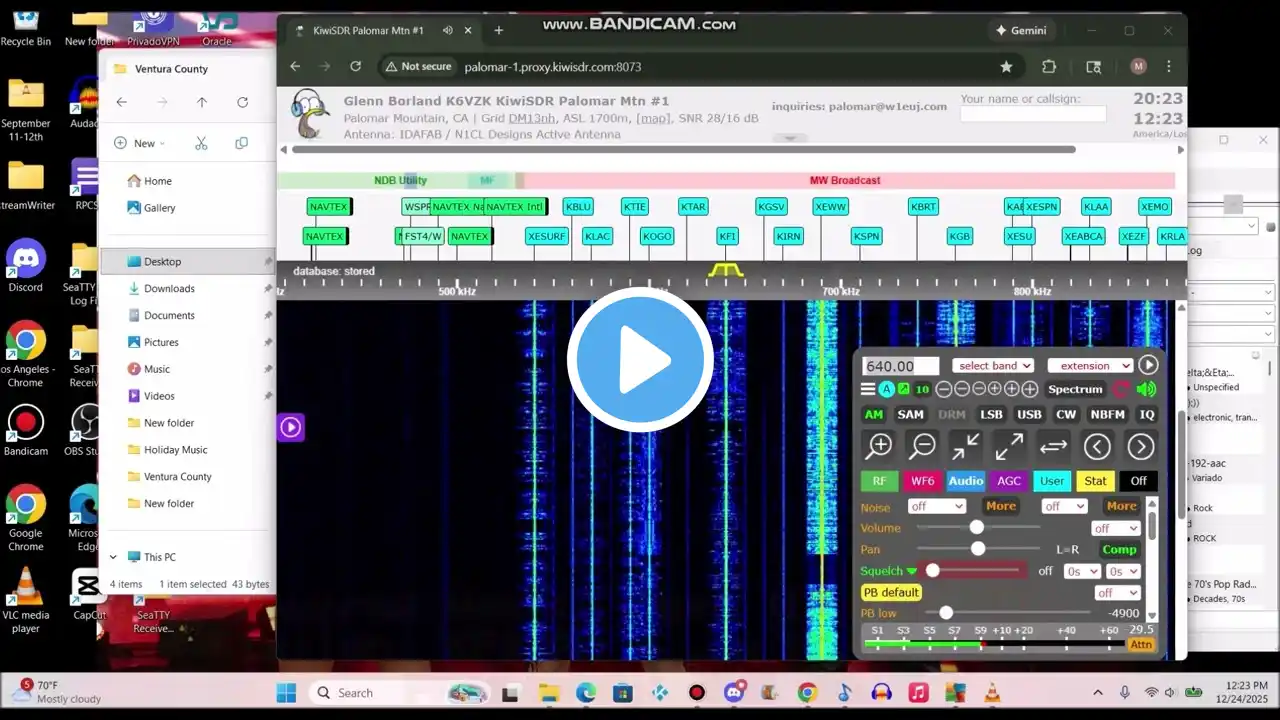Open the Windows Start menu

point(286,692)
